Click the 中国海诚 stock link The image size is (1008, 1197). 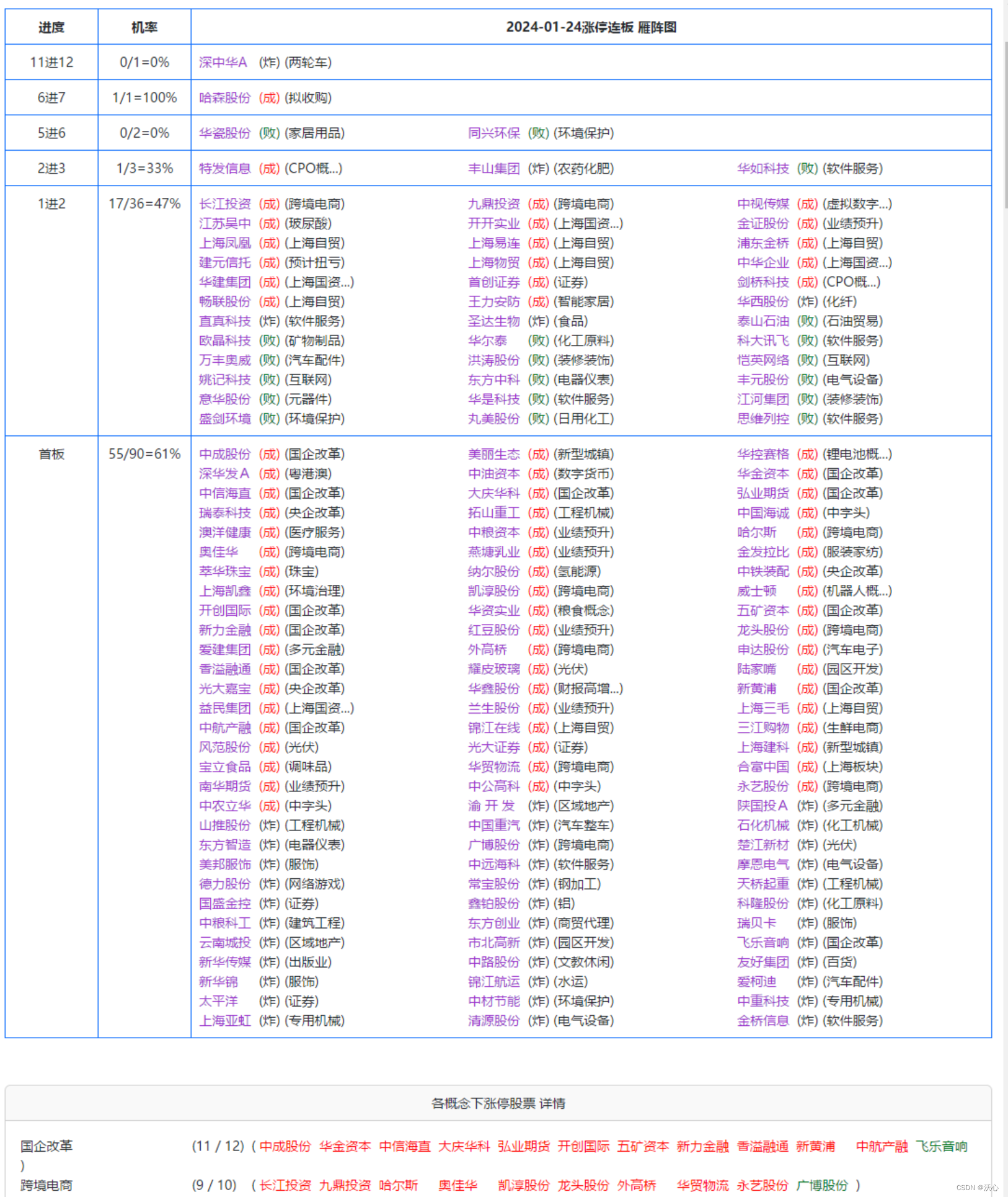763,513
